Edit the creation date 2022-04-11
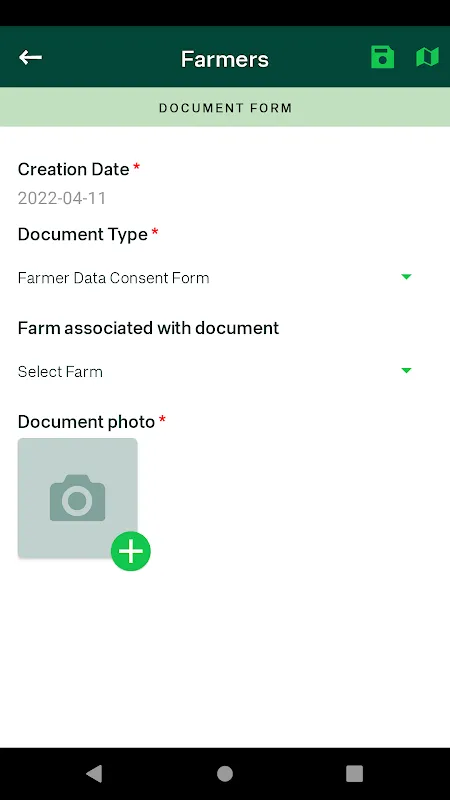Viewport: 450px width, 800px height. pos(62,198)
